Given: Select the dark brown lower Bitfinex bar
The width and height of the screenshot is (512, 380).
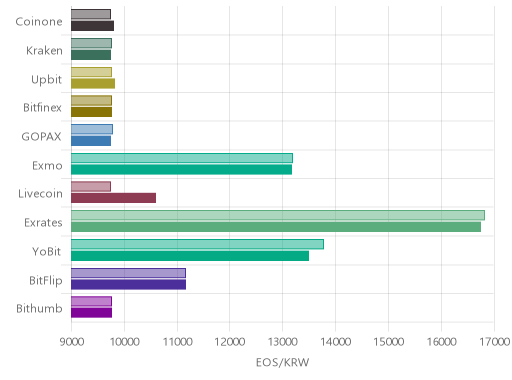Looking at the screenshot, I should [x=91, y=112].
